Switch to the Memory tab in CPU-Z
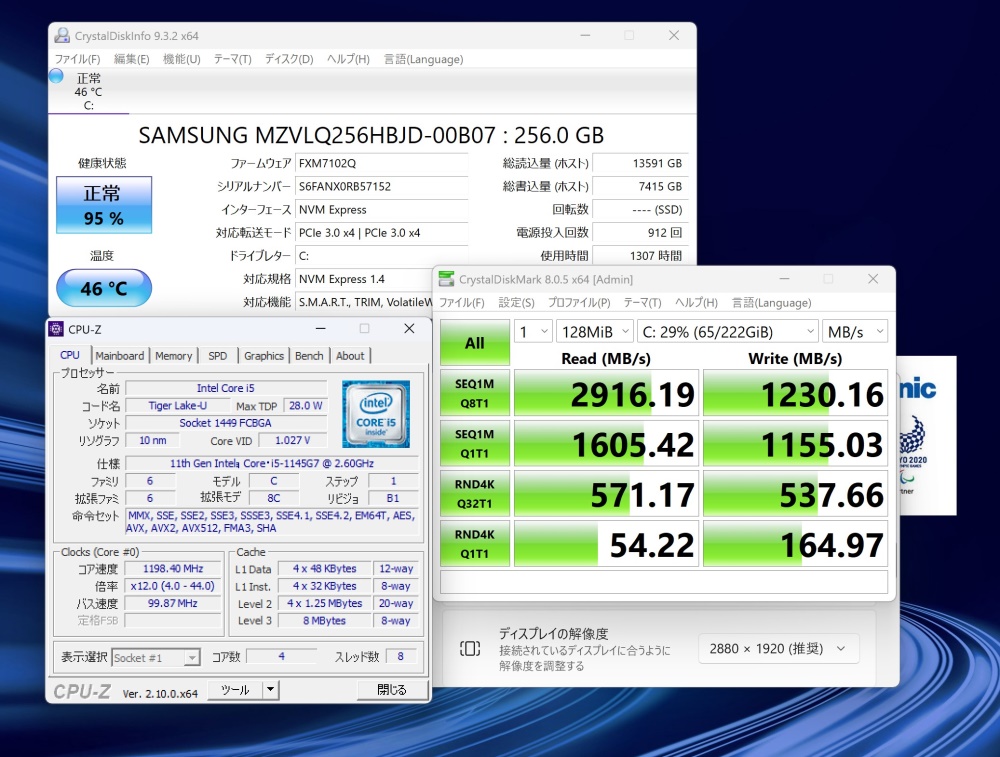 (173, 356)
